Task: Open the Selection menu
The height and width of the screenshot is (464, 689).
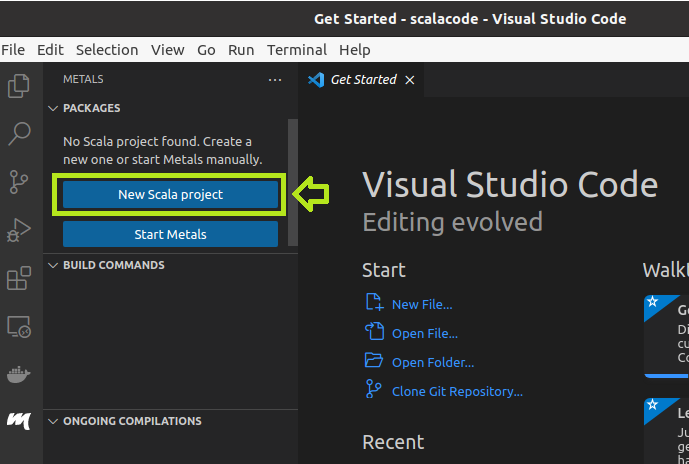Action: (x=107, y=49)
